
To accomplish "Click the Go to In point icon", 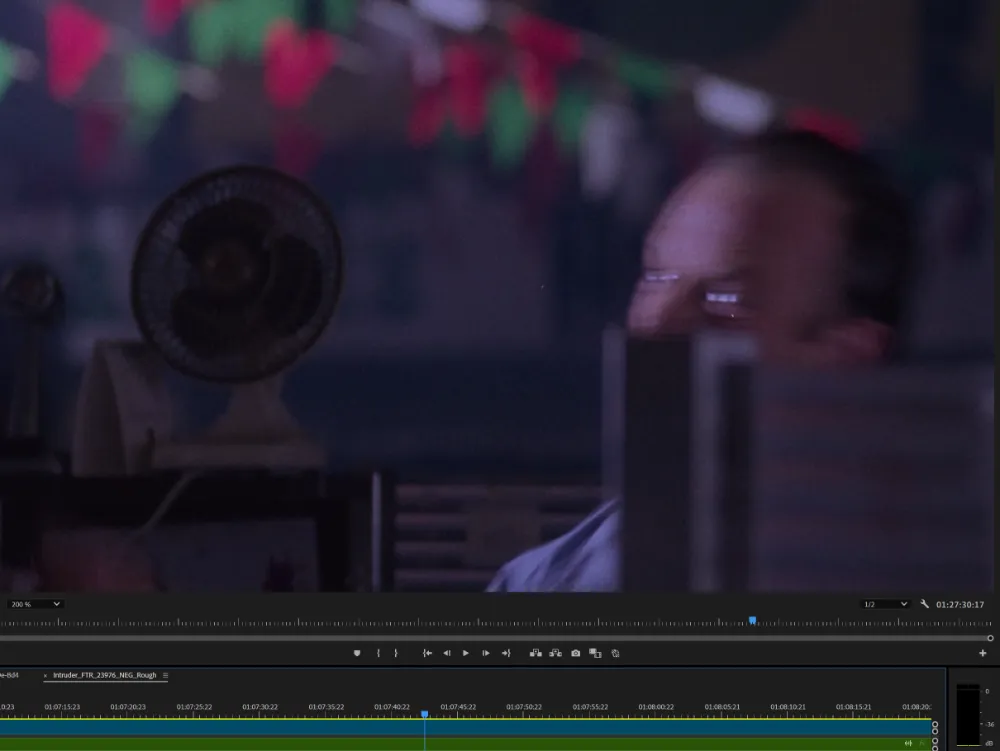I will click(427, 653).
